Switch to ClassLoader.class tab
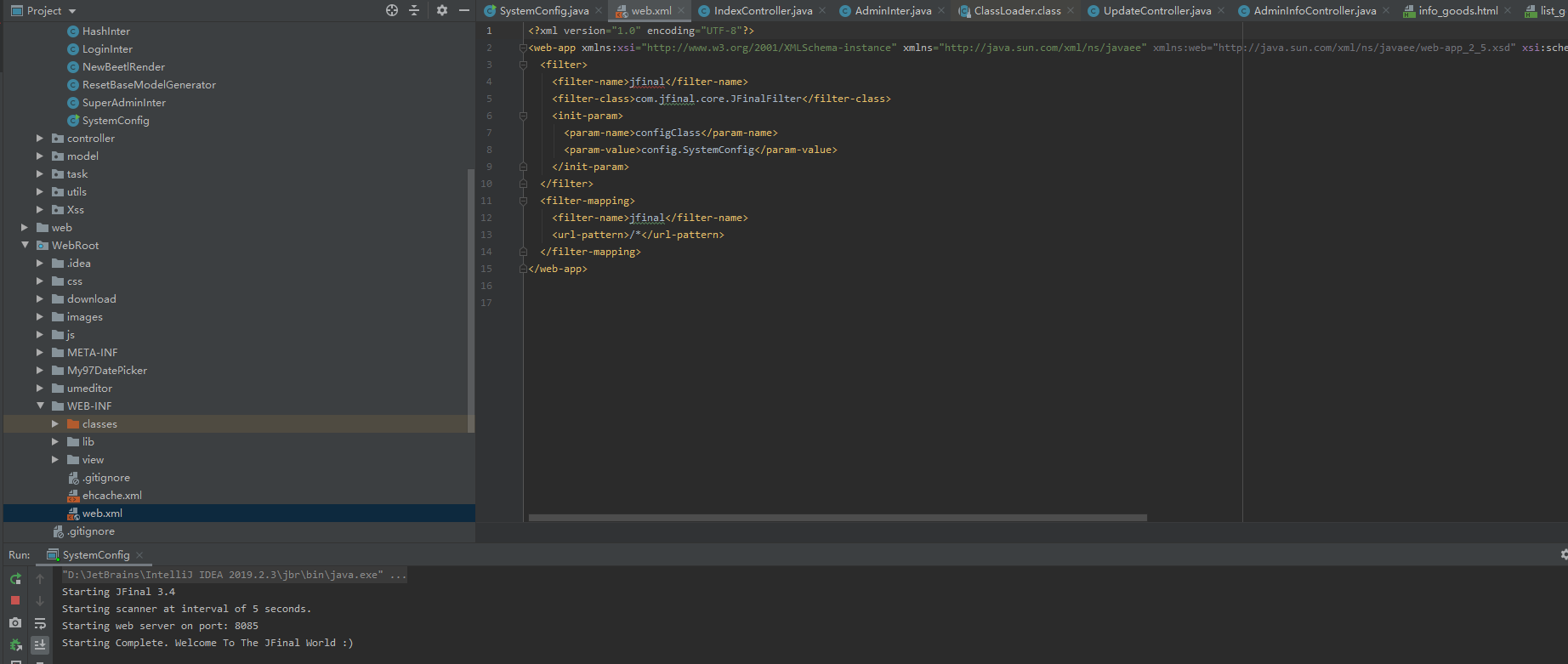Screen dimensions: 1568x664 pyautogui.click(x=1017, y=10)
